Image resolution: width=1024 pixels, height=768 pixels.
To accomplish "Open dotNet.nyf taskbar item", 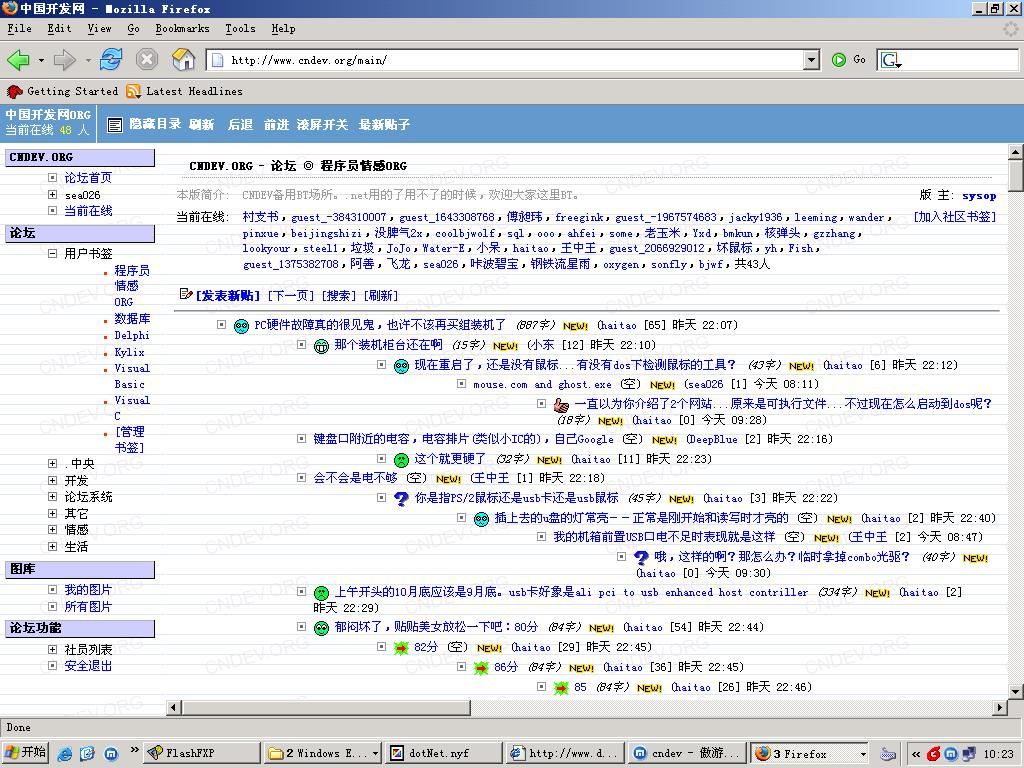I will click(443, 753).
